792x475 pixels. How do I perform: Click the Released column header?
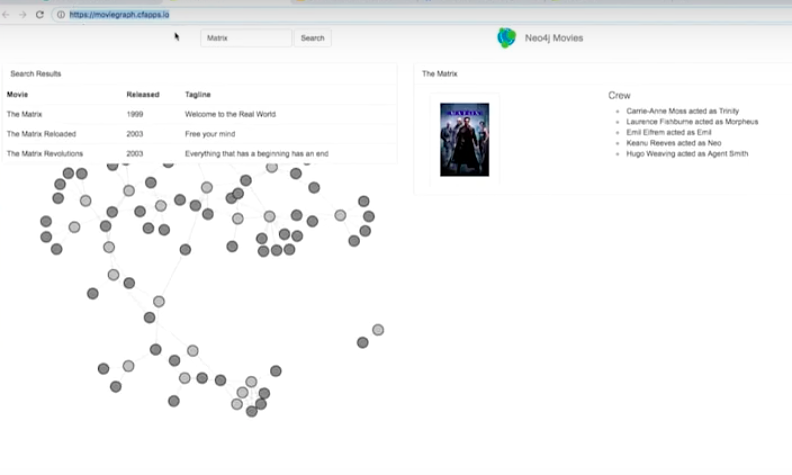pos(143,94)
